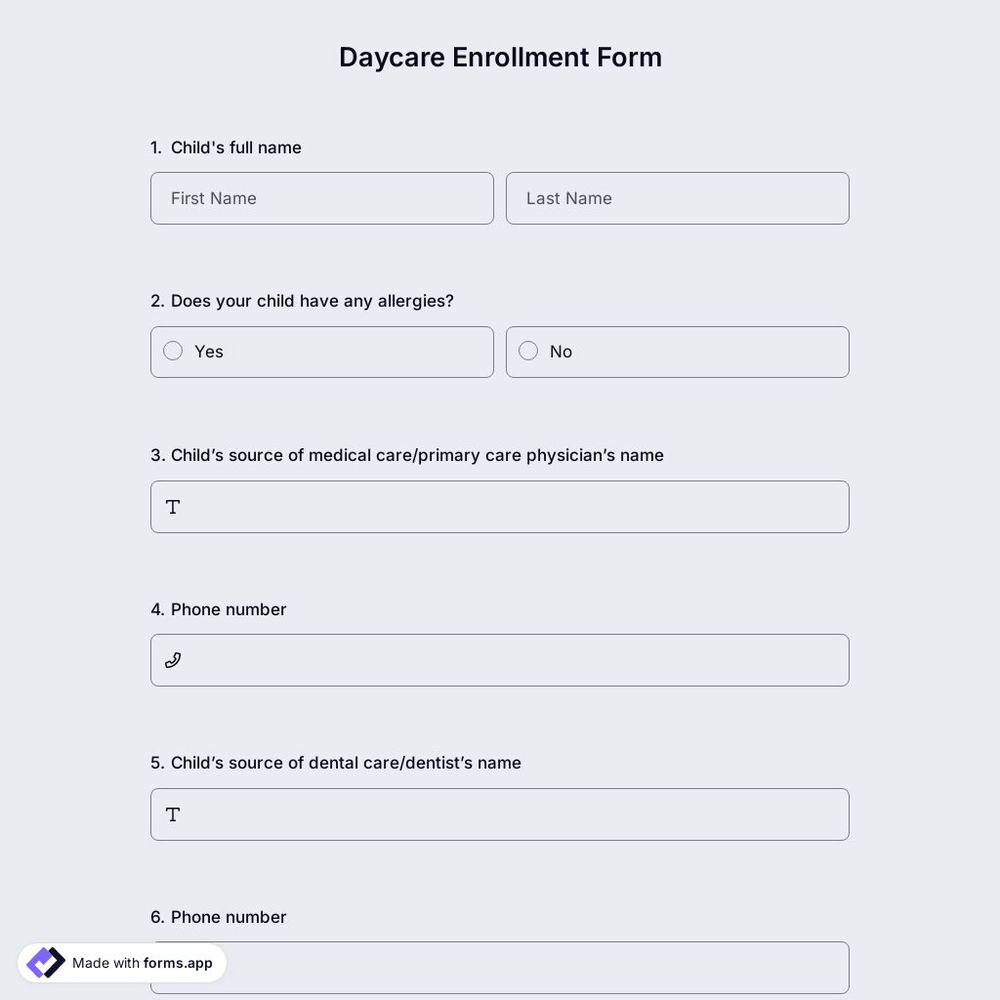The width and height of the screenshot is (1000, 1000).
Task: Click the question 5 dental care label
Action: pos(336,762)
